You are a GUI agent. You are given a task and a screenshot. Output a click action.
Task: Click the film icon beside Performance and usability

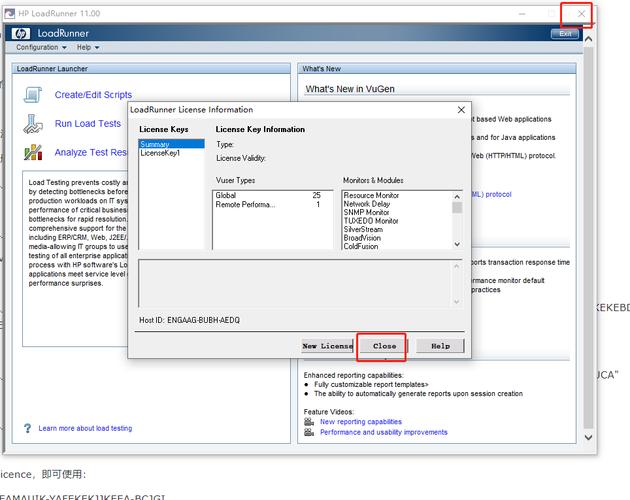point(310,433)
